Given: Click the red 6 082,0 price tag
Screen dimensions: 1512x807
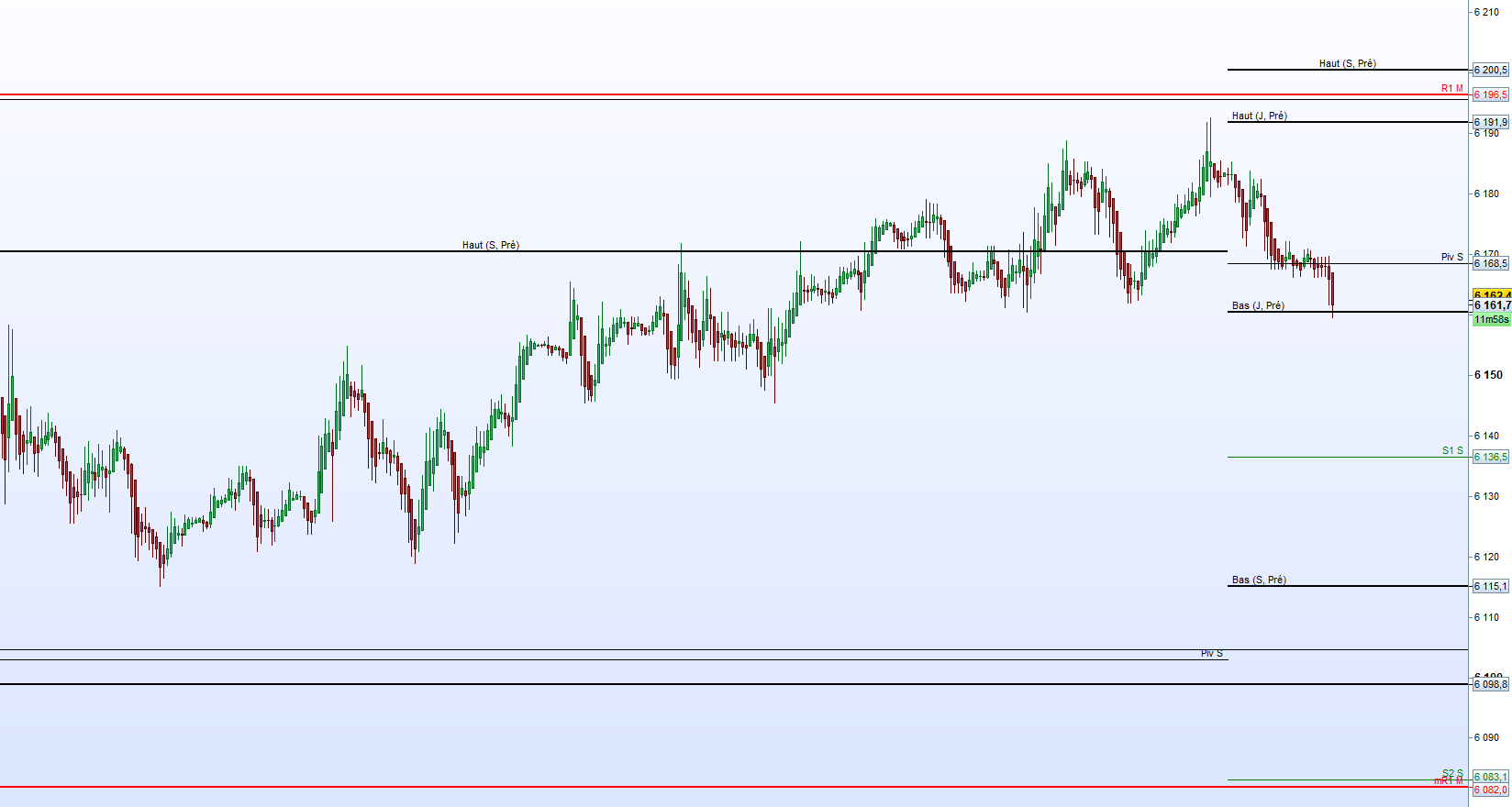Looking at the screenshot, I should [x=1490, y=790].
